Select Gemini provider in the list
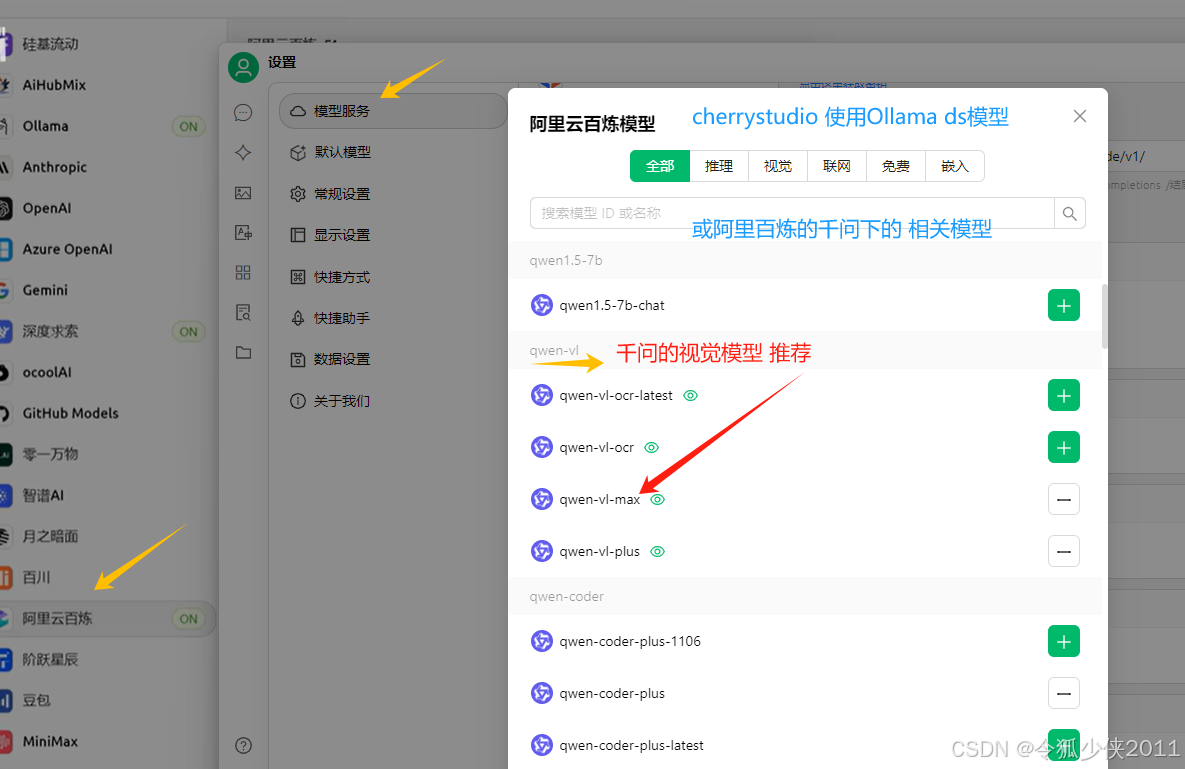The image size is (1185, 769). [x=107, y=290]
